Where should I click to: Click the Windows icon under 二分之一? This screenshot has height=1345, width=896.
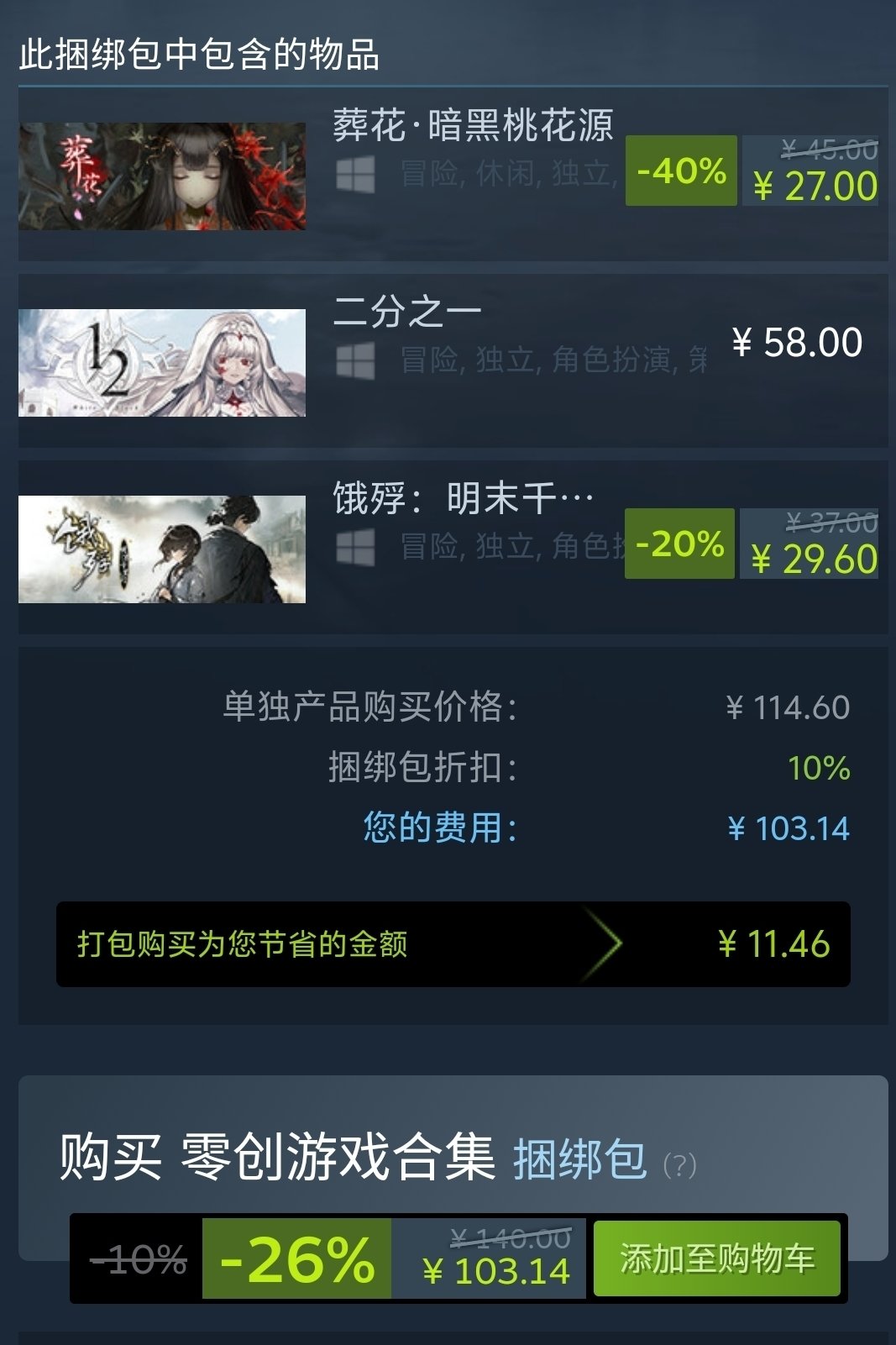pos(355,361)
